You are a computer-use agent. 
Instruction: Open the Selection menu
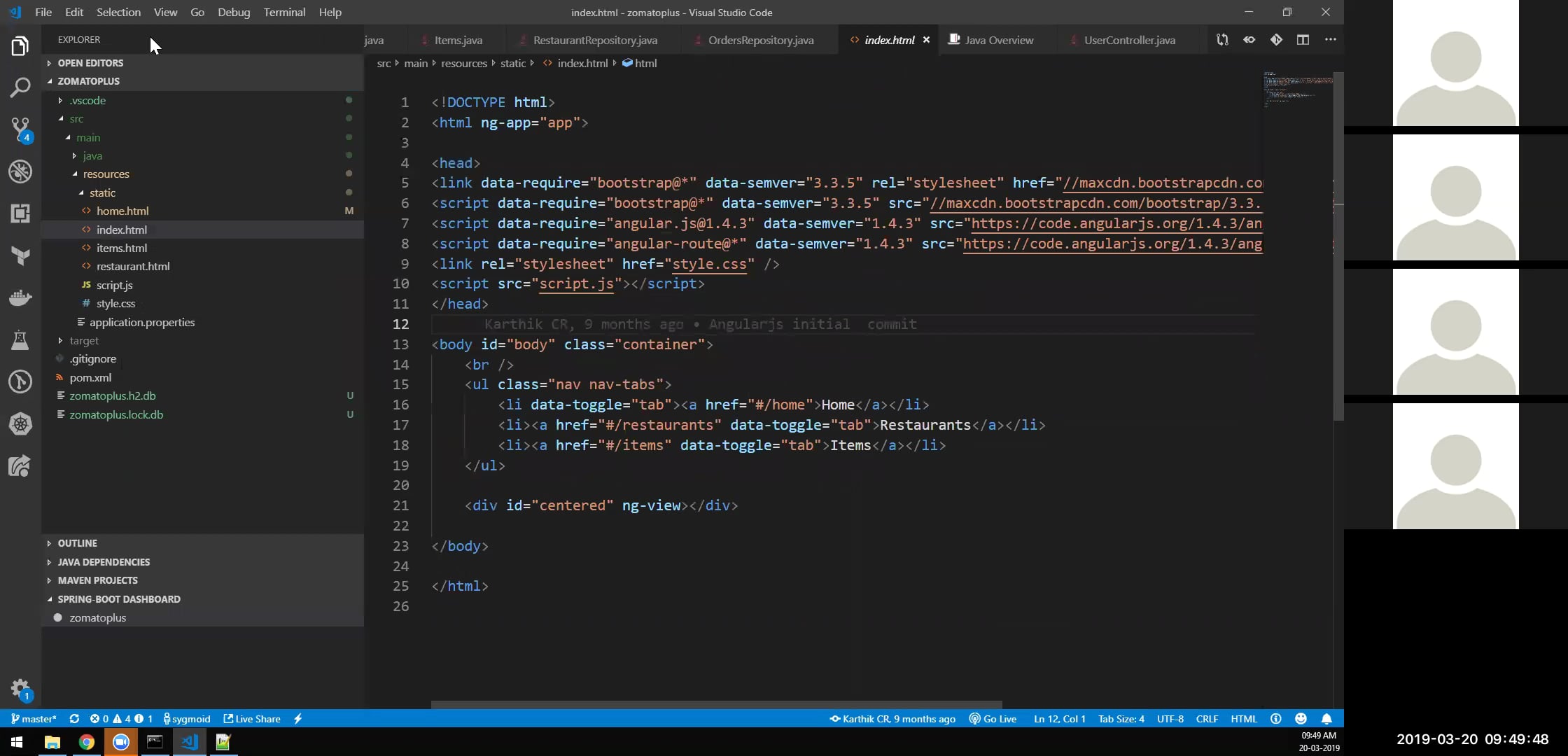(x=118, y=12)
